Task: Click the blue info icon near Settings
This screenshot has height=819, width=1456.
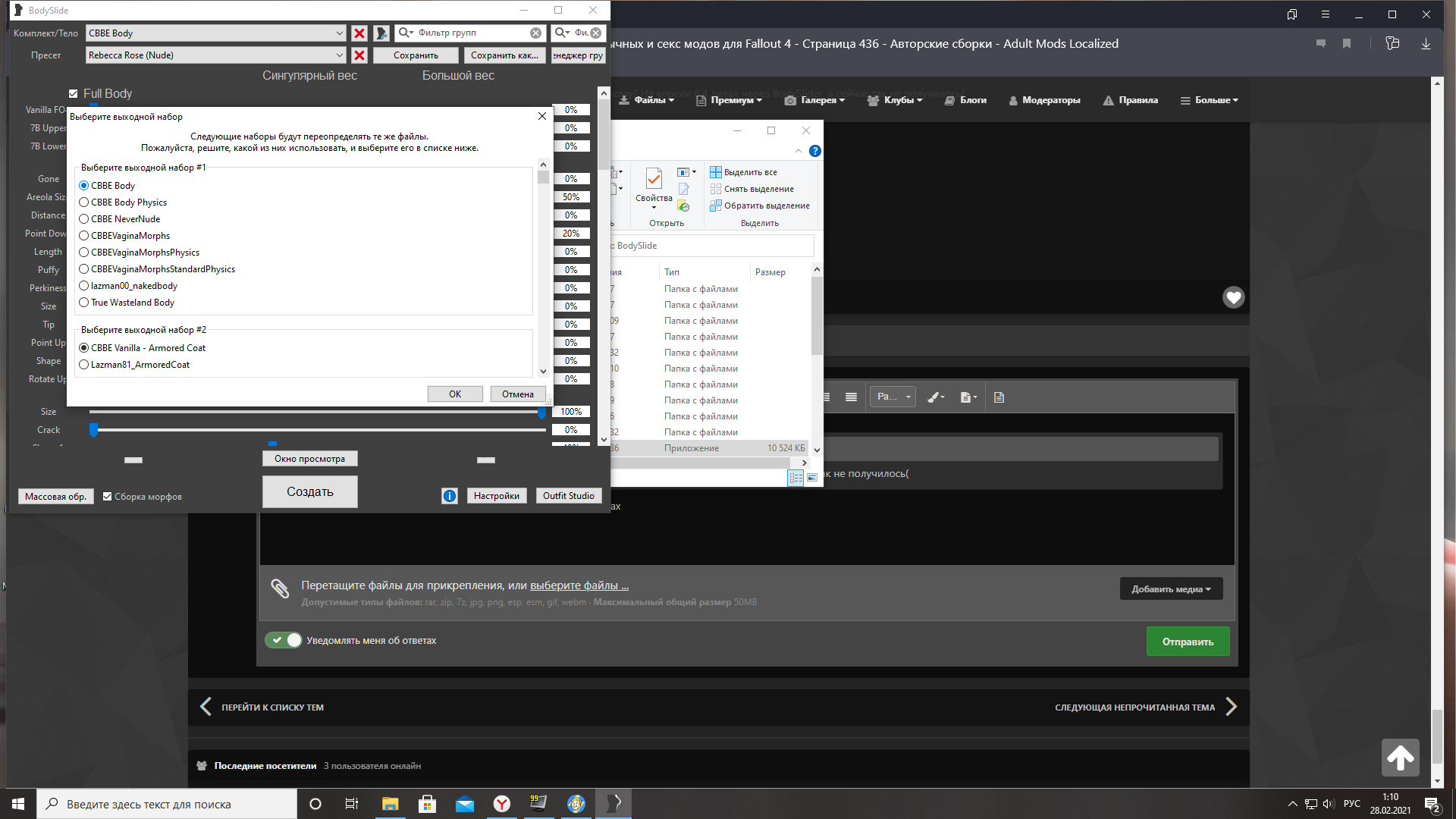Action: tap(450, 496)
